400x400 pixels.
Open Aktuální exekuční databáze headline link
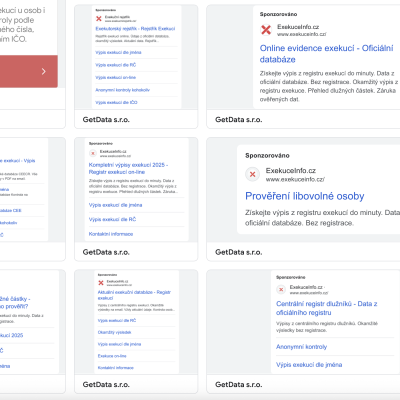coord(134,295)
